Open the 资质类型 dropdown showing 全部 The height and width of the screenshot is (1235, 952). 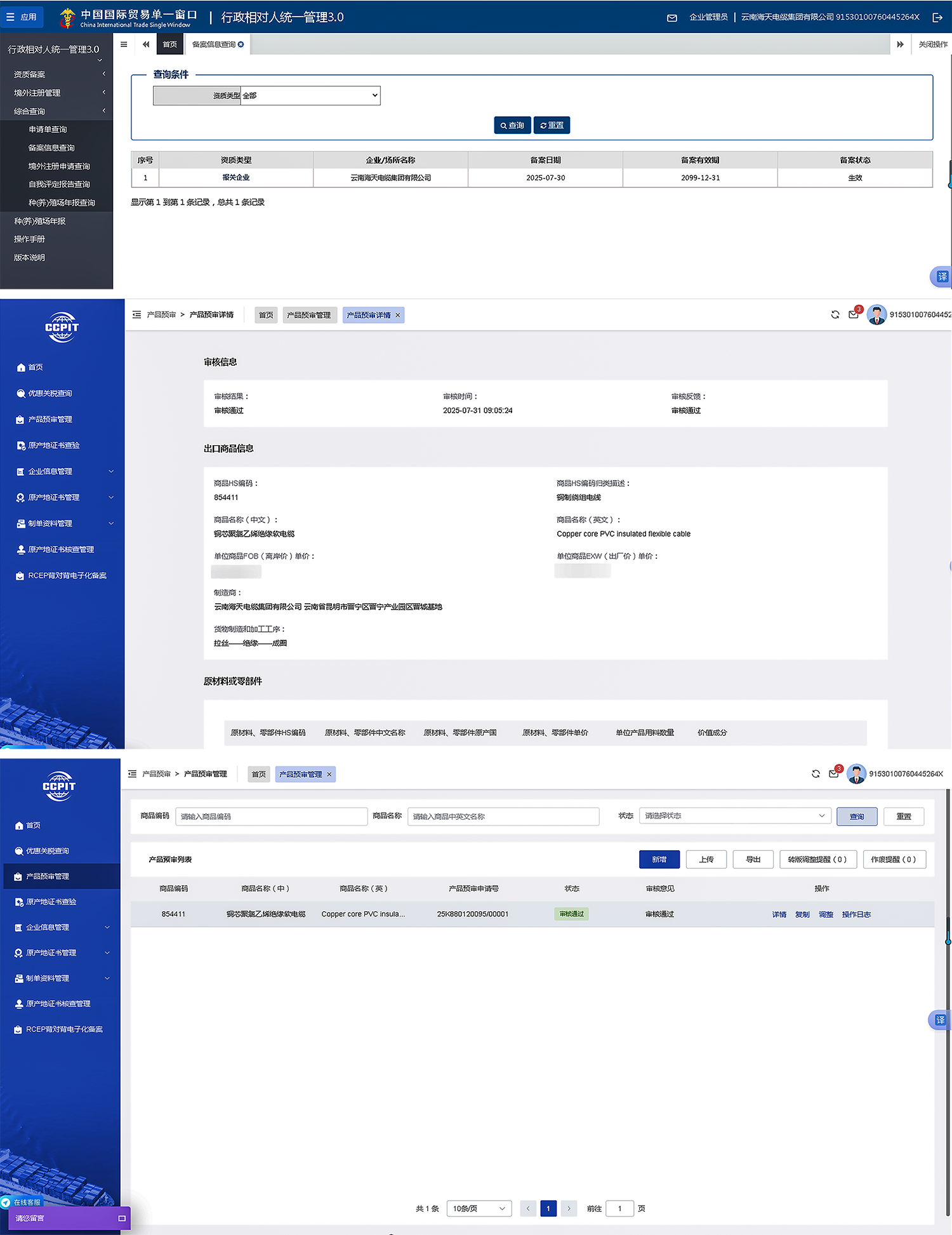(x=310, y=96)
